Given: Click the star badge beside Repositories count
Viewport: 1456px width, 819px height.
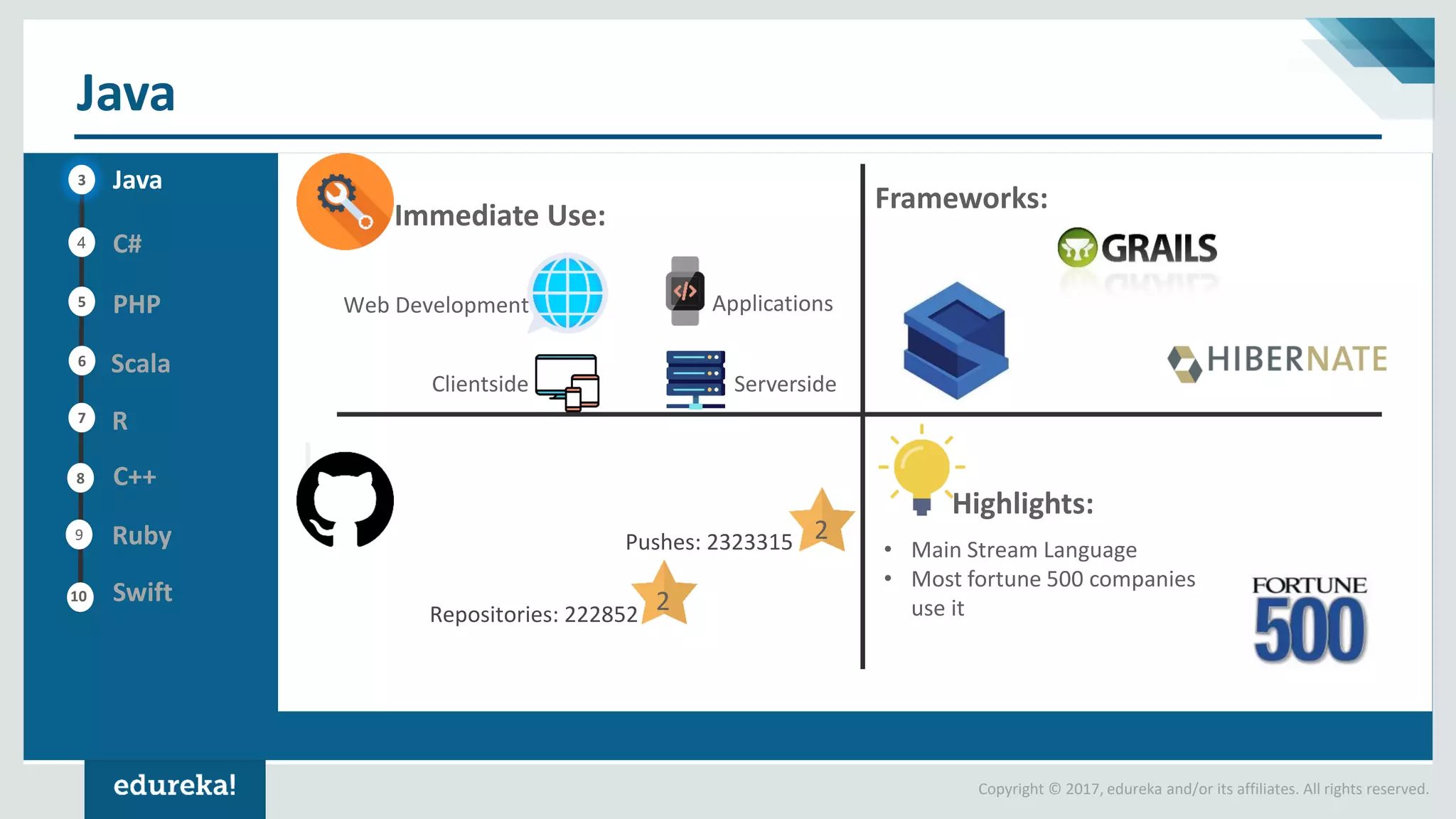Looking at the screenshot, I should click(x=663, y=594).
